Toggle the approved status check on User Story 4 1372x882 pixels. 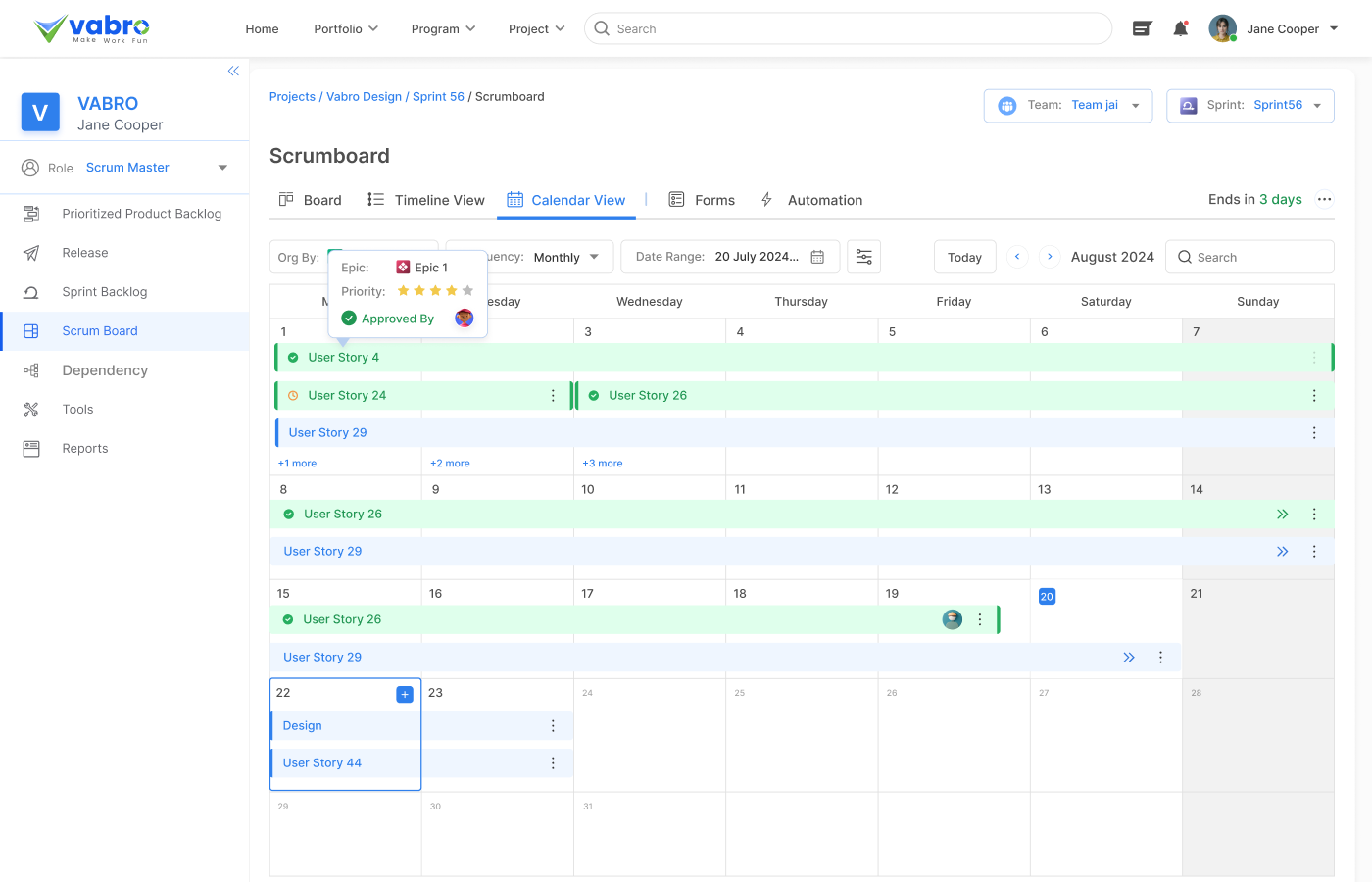point(291,357)
